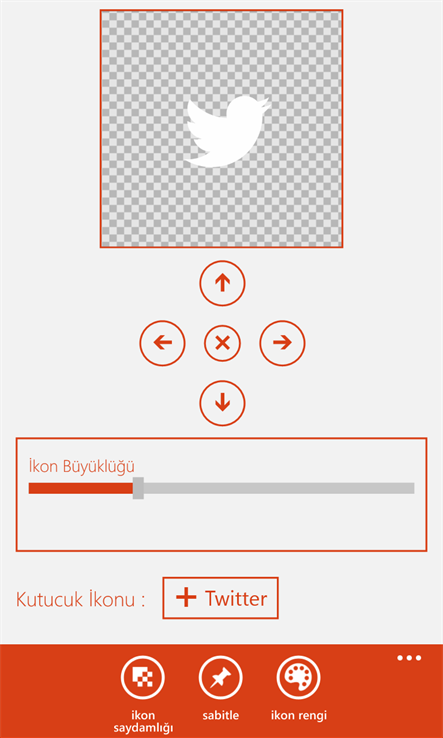Click the gray unfilled part of size slider
443x738 pixels.
tap(279, 488)
